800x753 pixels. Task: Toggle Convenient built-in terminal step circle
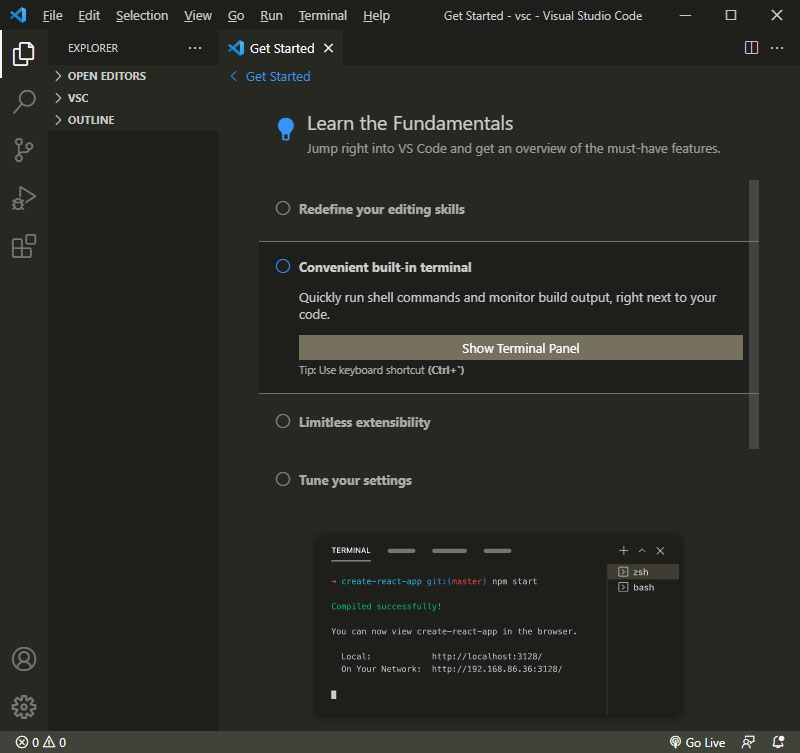(283, 266)
